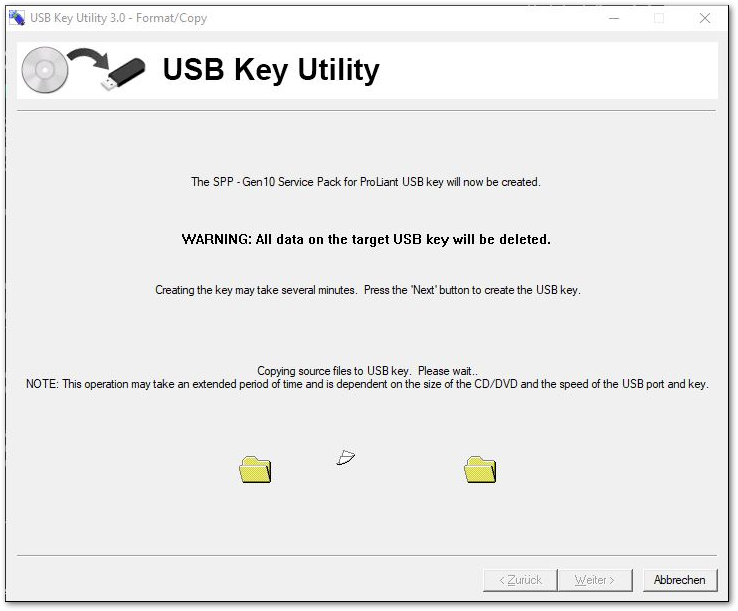The width and height of the screenshot is (738, 611).
Task: Click the CD disc icon in header
Action: tap(45, 70)
